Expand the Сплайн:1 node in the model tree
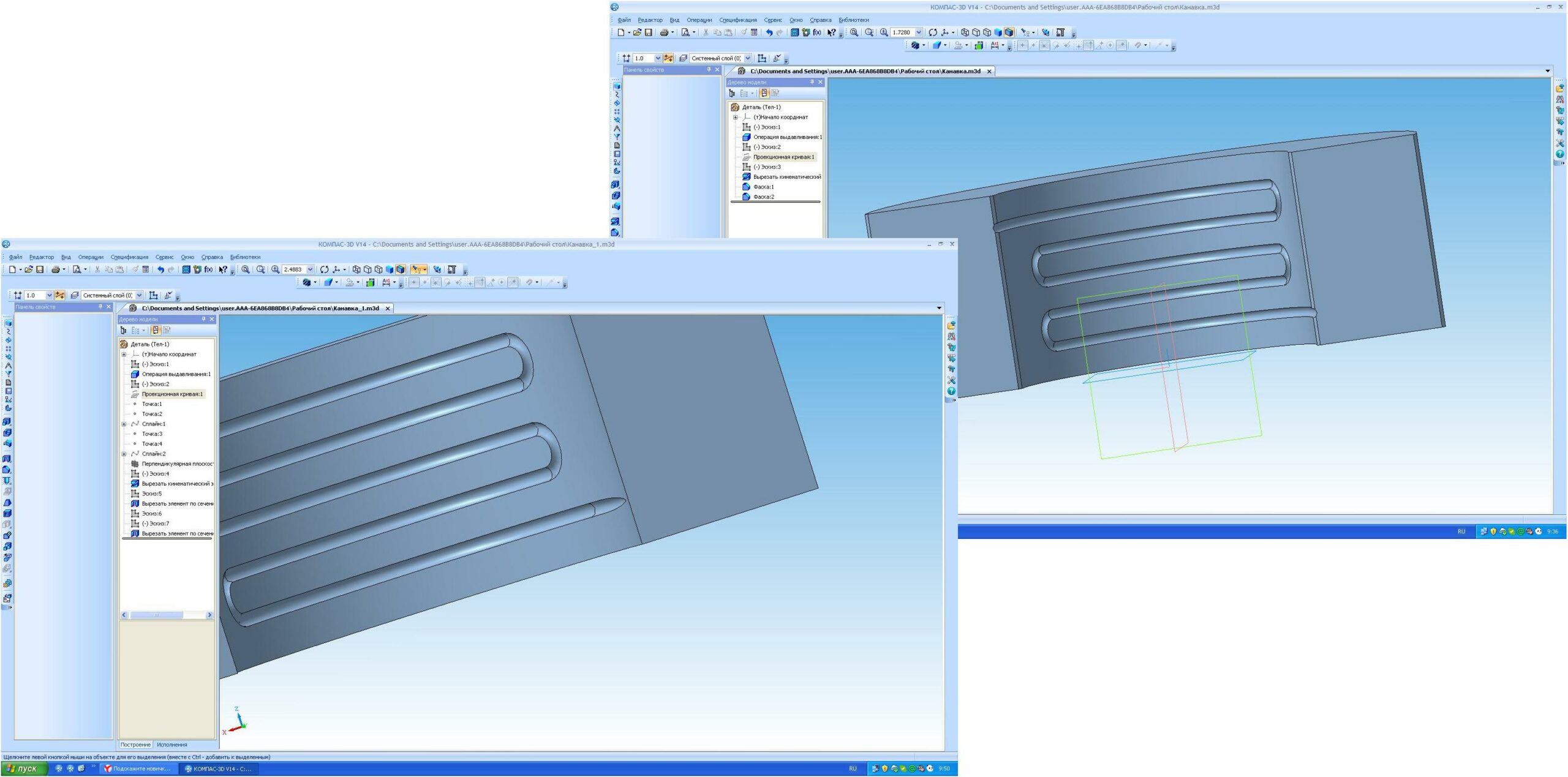Image resolution: width=1568 pixels, height=777 pixels. 124,424
